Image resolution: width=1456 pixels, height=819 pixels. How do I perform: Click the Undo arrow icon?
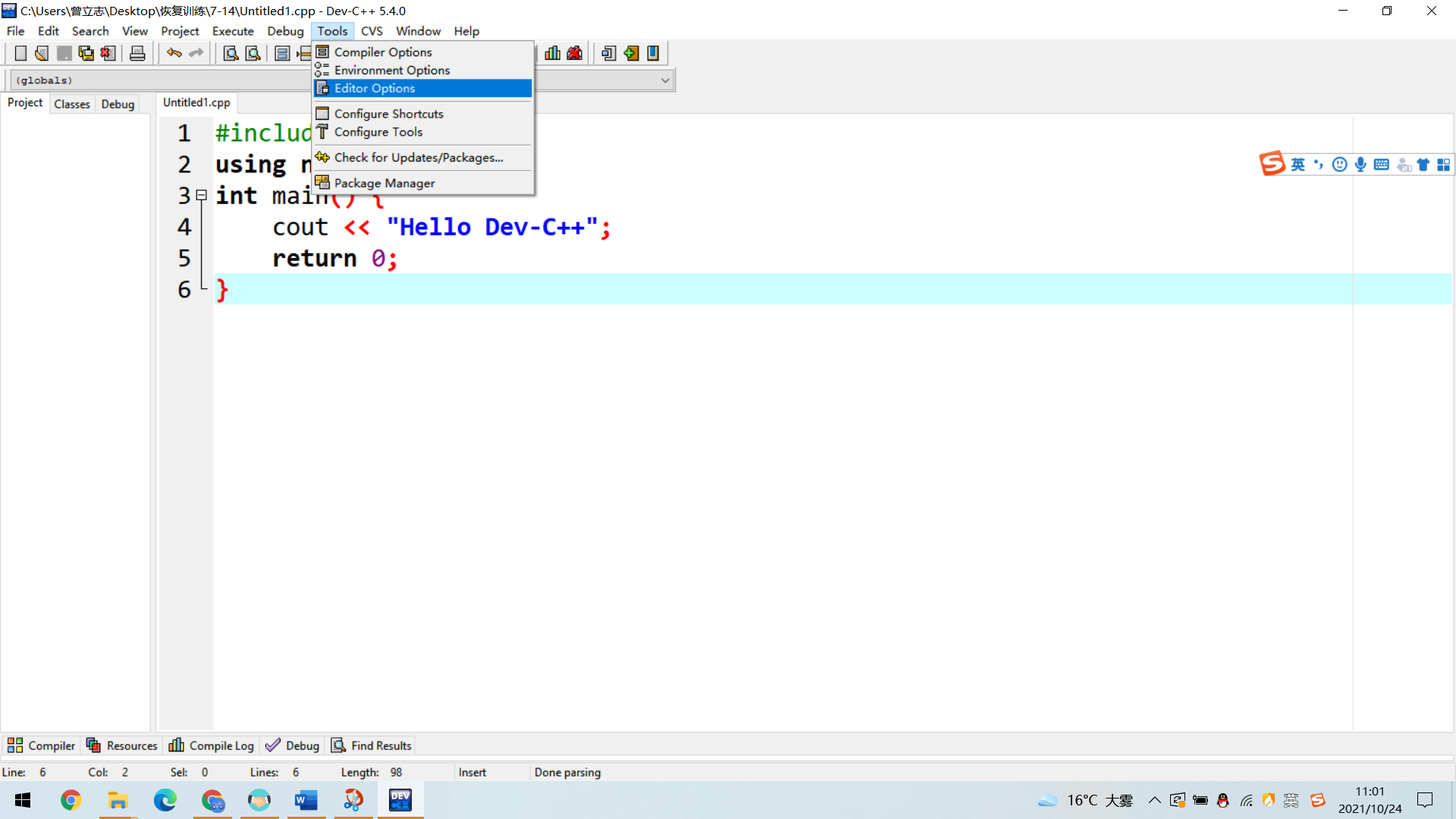pos(173,53)
